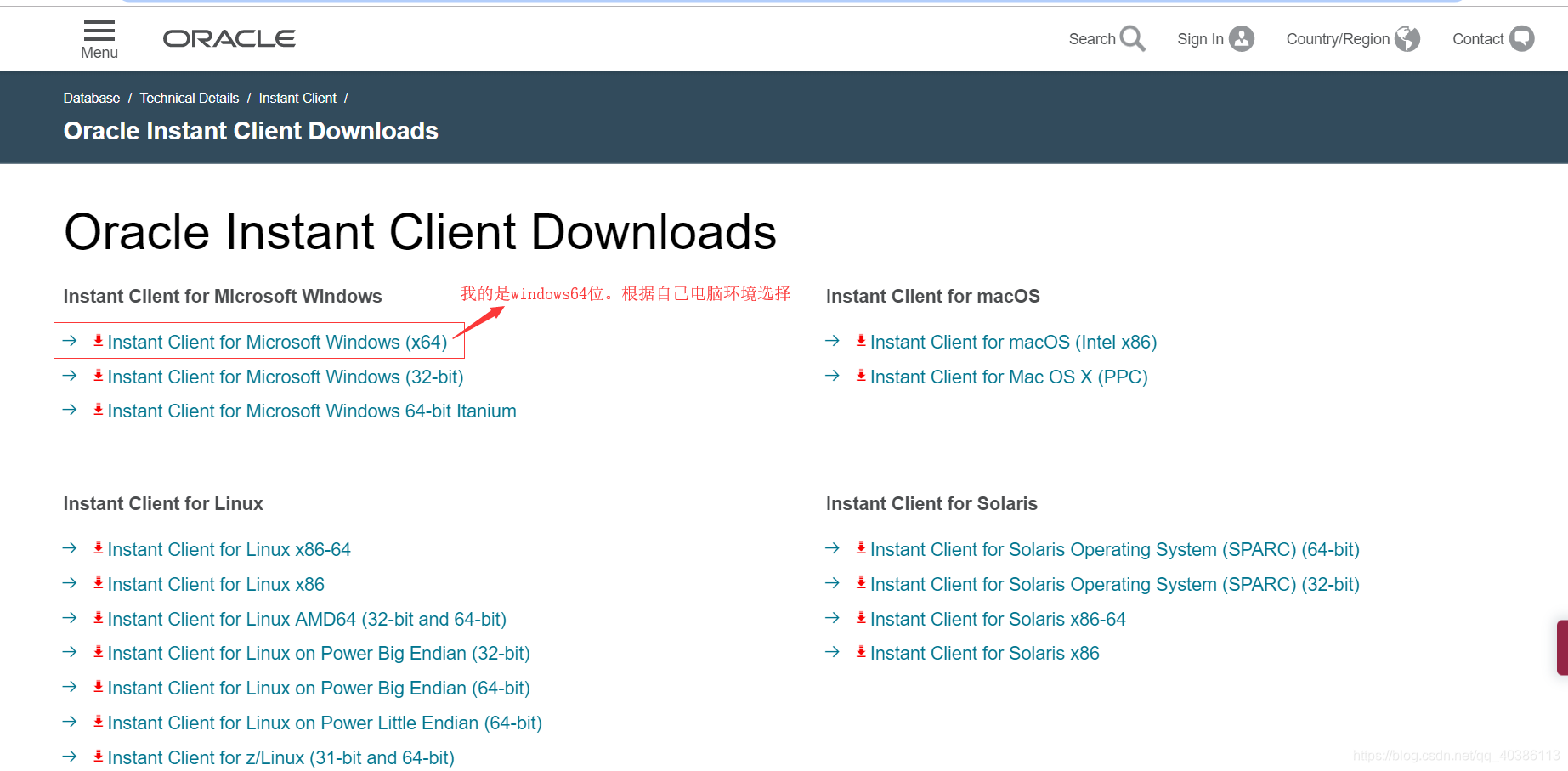Click download icon beside Solaris SPARC (32-bit)

click(861, 583)
